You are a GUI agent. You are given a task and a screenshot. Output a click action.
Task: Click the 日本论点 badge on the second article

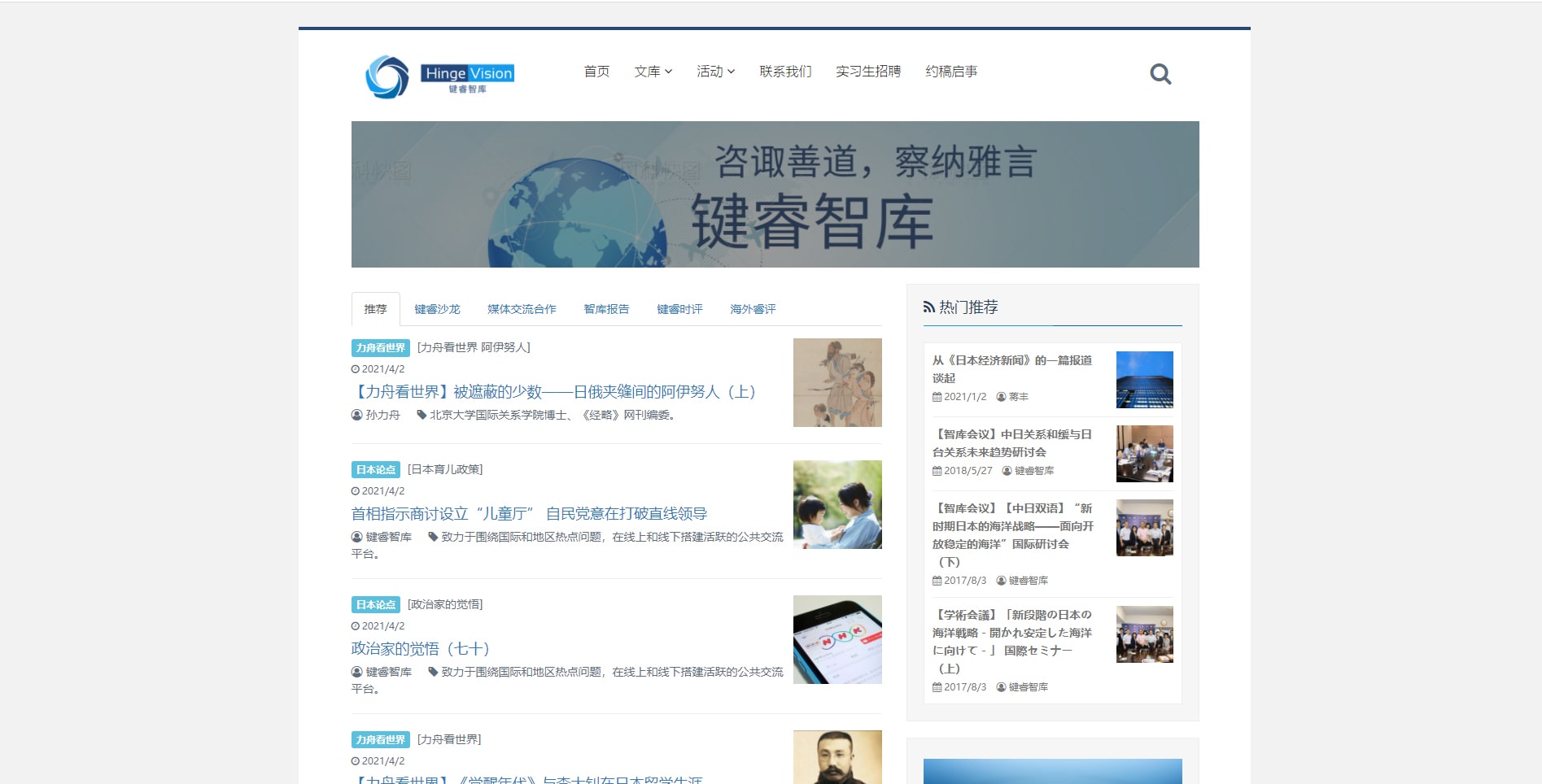pyautogui.click(x=374, y=469)
